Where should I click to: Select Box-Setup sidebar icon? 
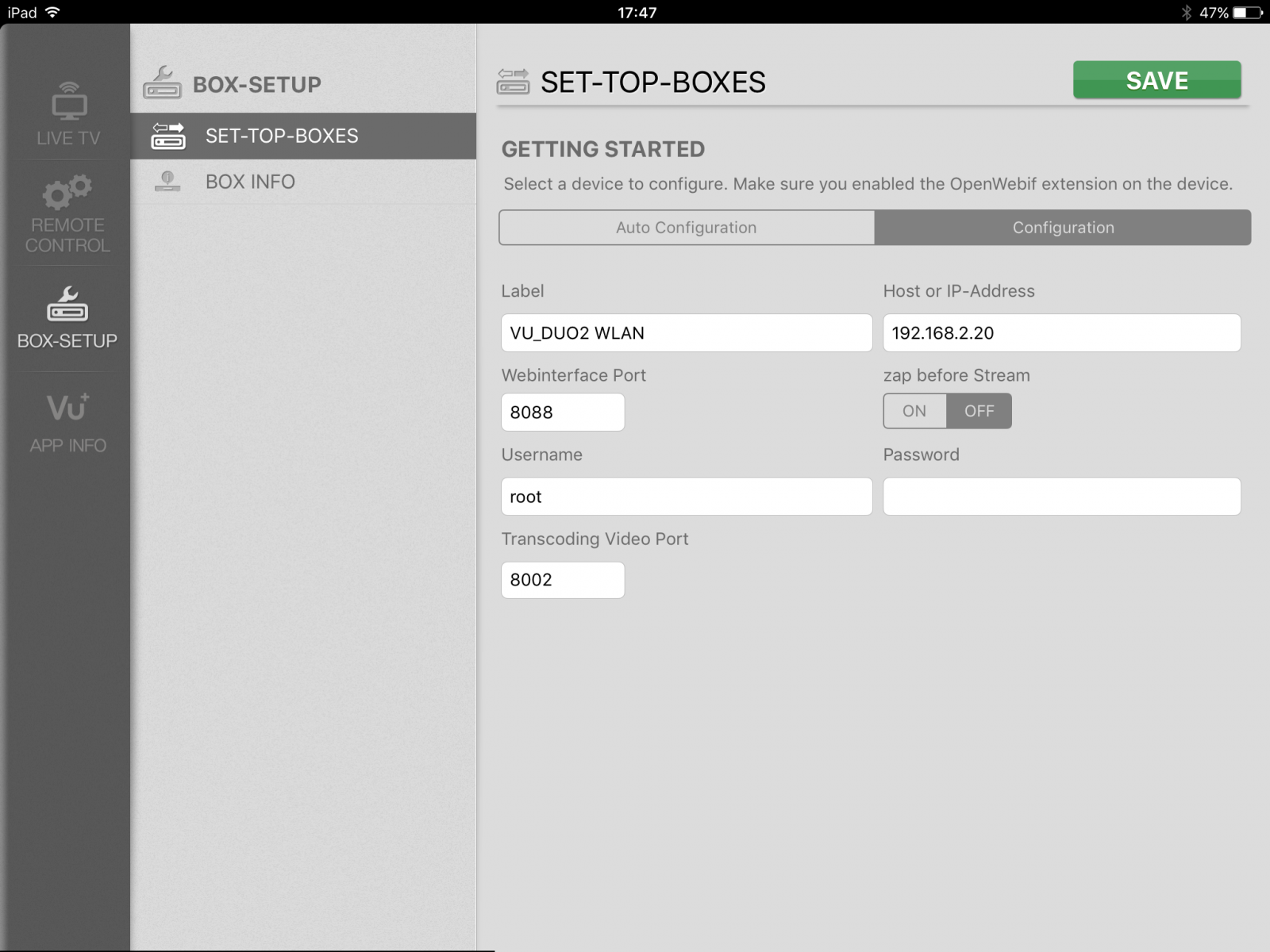[x=67, y=305]
